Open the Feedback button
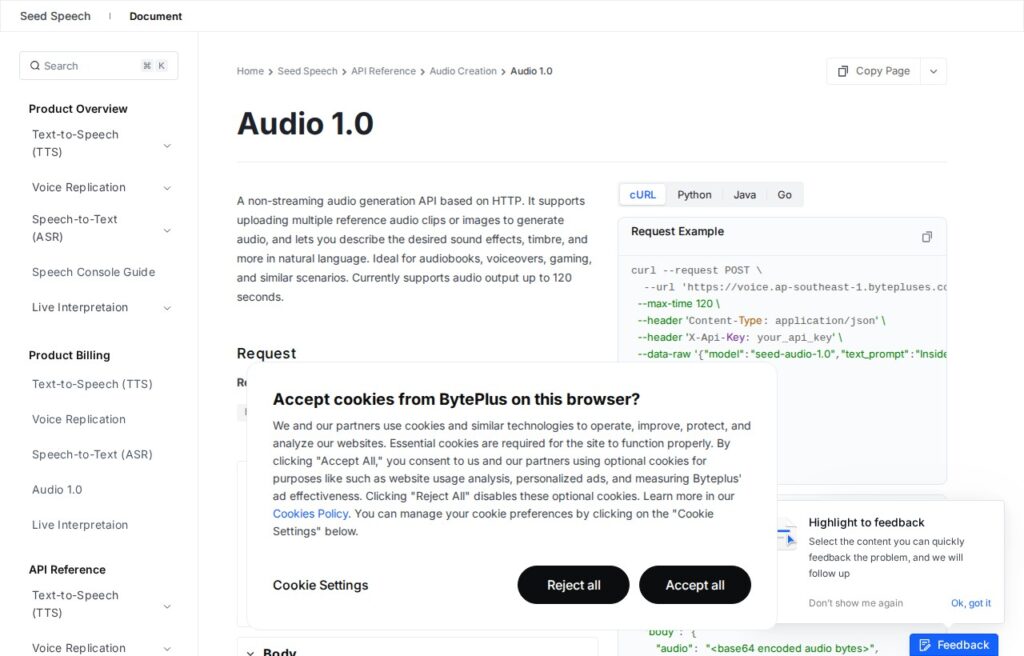 [x=953, y=646]
